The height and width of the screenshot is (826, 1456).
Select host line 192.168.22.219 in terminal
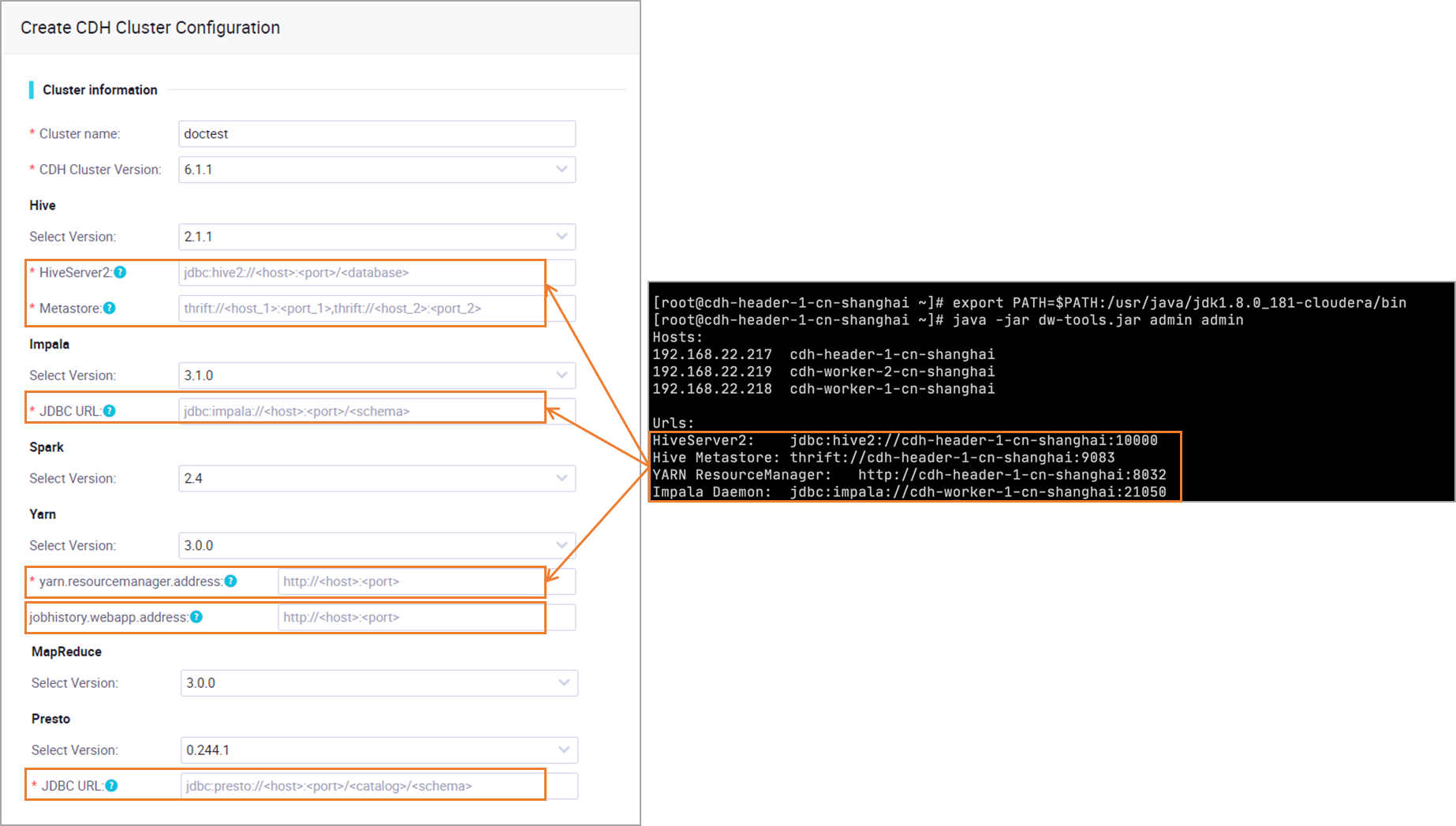(x=823, y=372)
